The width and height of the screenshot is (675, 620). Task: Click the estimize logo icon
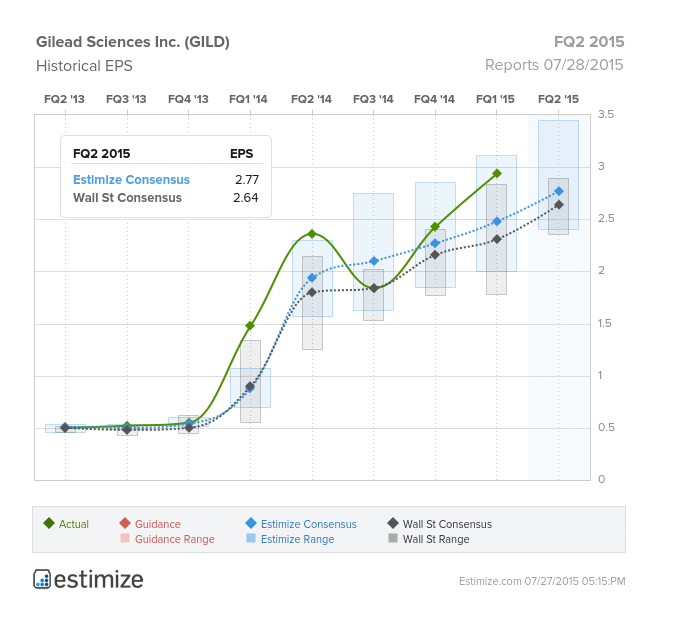click(42, 579)
